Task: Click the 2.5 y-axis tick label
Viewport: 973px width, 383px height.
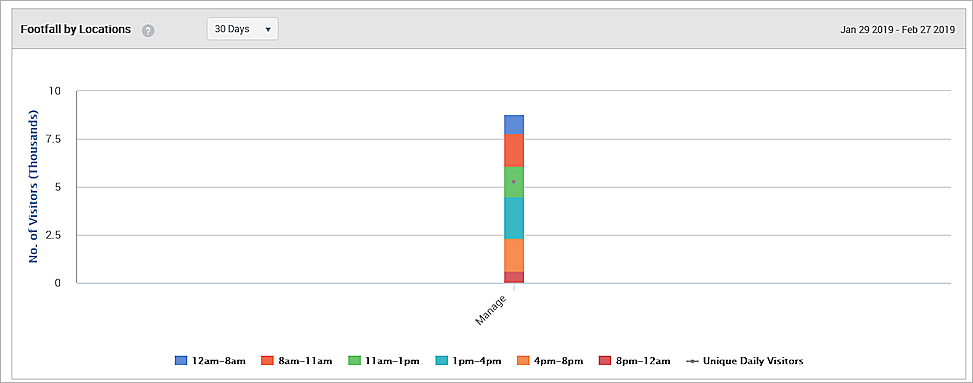Action: pos(52,235)
